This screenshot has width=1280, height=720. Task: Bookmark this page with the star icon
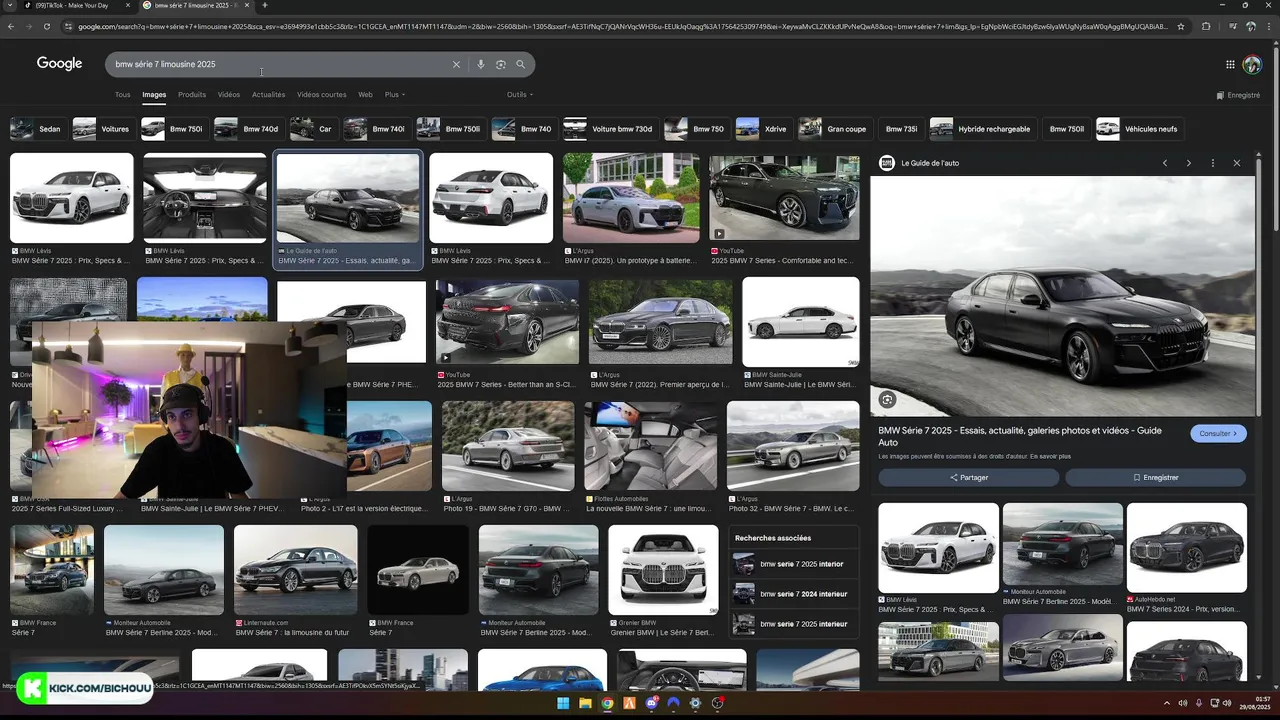tap(1182, 26)
